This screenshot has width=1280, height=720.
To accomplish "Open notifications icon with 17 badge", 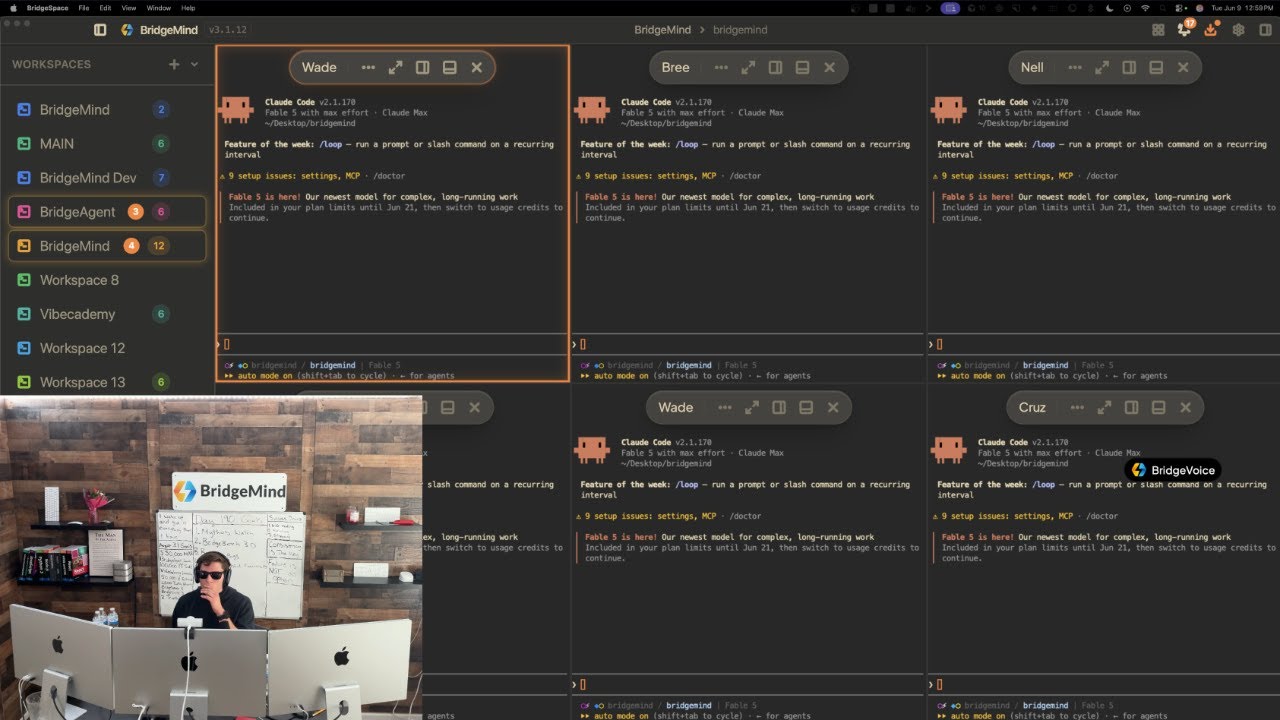I will tap(1185, 29).
